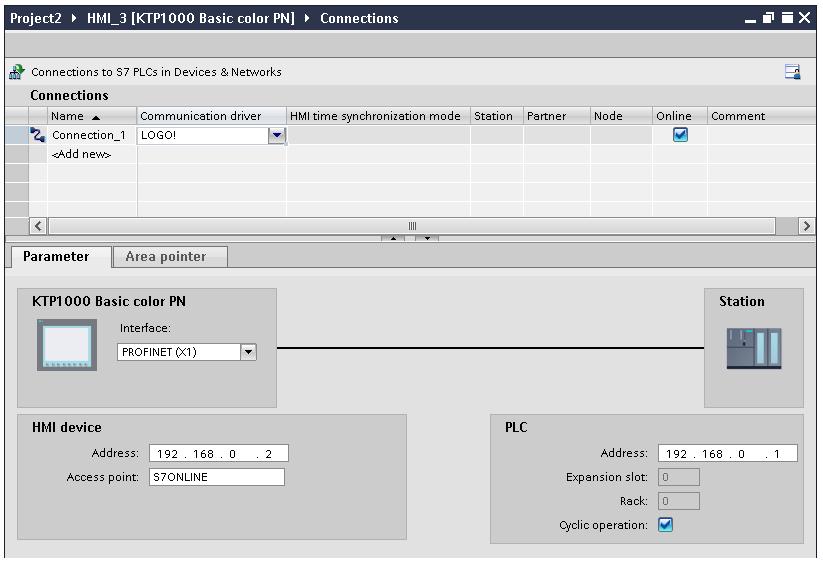Click the Expansion slot field
This screenshot has width=823, height=562.
tap(679, 477)
